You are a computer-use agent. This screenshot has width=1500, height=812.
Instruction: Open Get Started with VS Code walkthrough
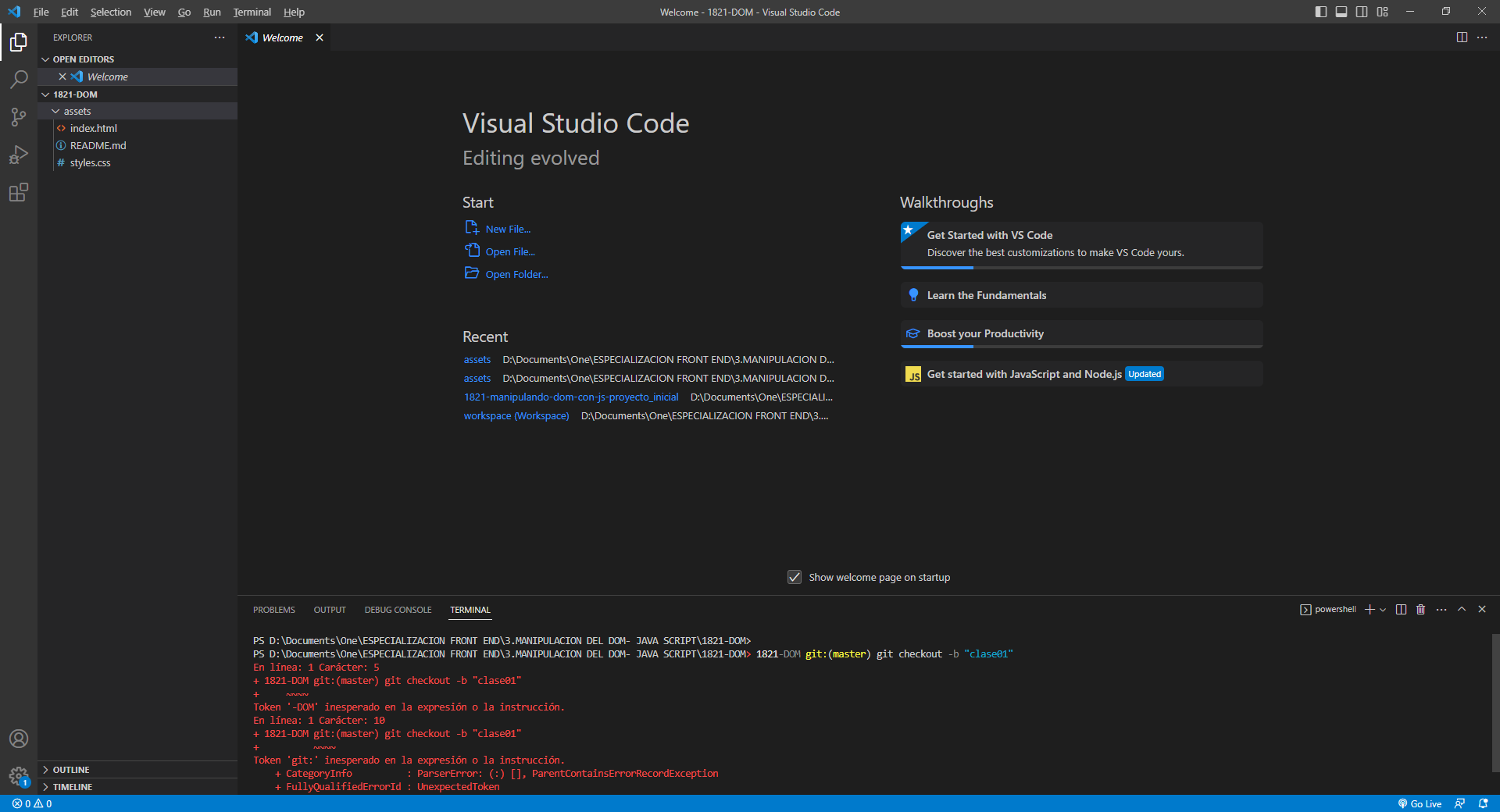[1081, 244]
